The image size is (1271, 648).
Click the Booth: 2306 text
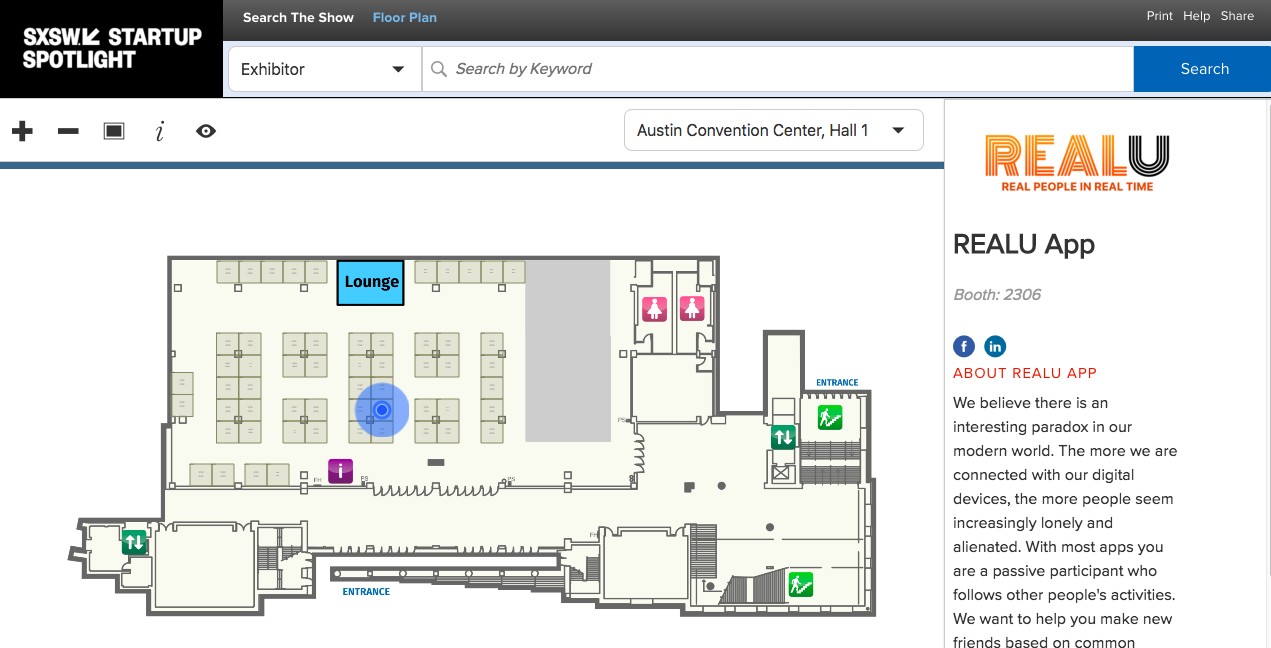(x=997, y=295)
